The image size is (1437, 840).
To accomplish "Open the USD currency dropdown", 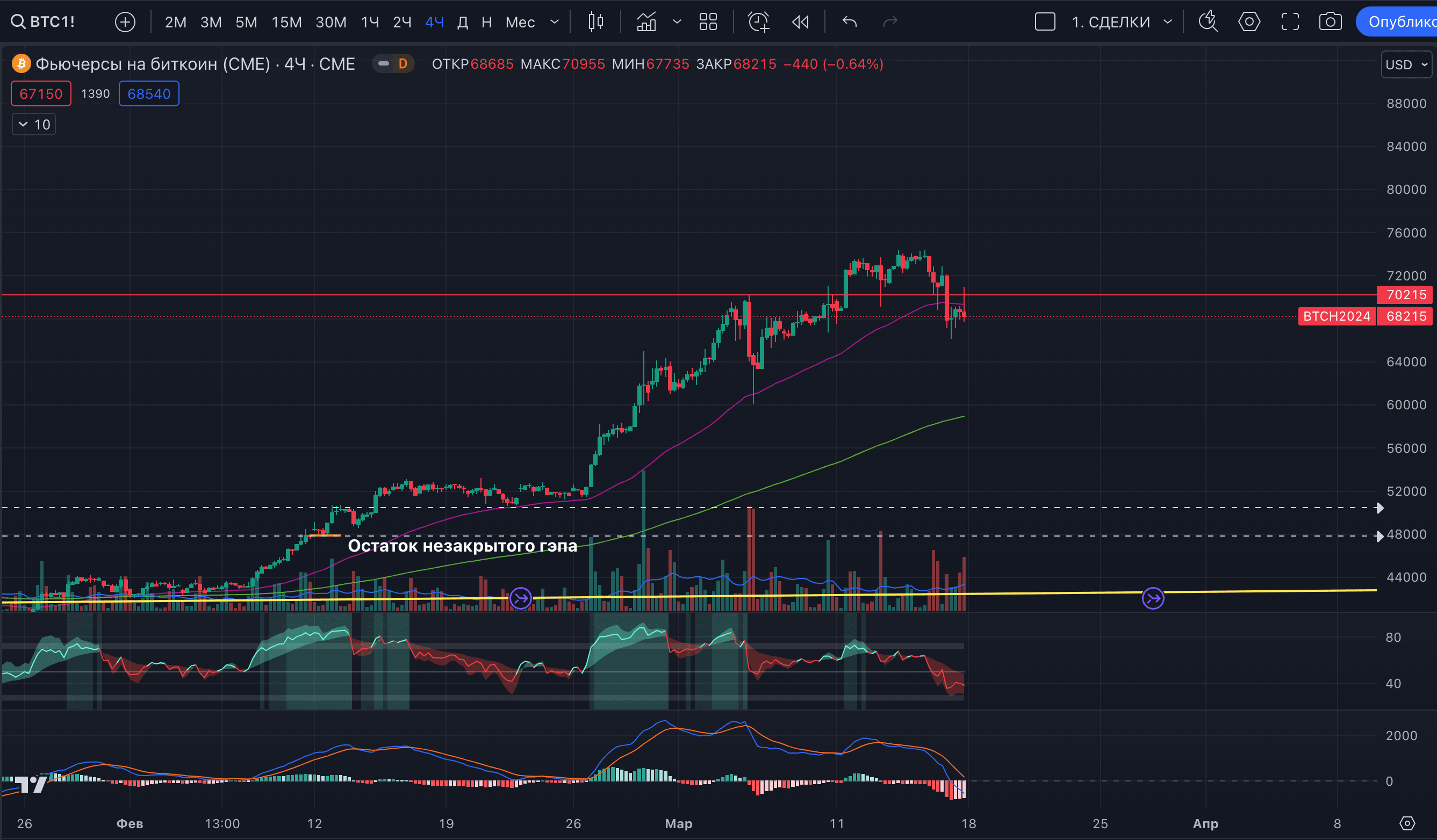I will [1406, 64].
